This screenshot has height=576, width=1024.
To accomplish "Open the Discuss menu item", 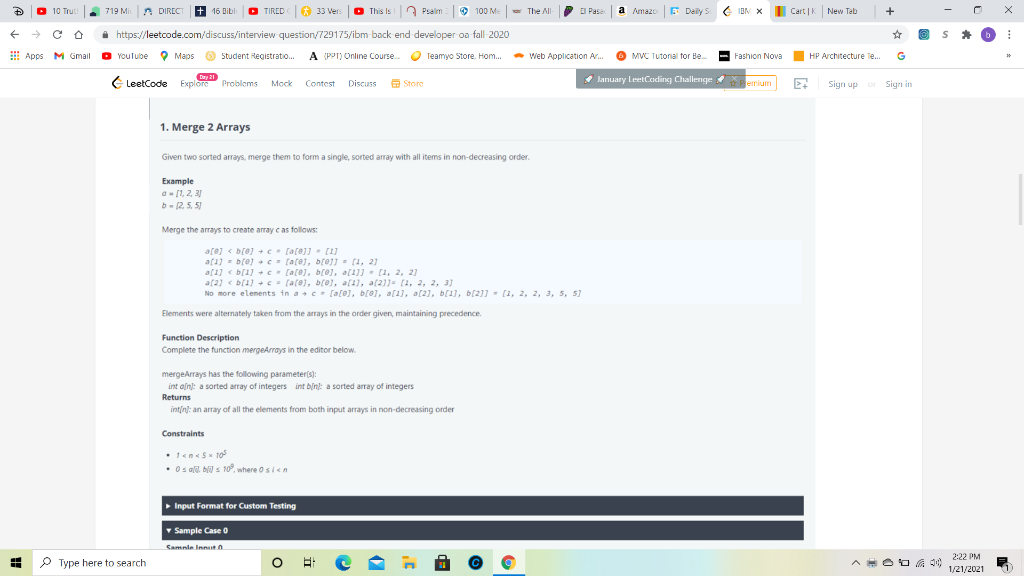I will pyautogui.click(x=362, y=84).
